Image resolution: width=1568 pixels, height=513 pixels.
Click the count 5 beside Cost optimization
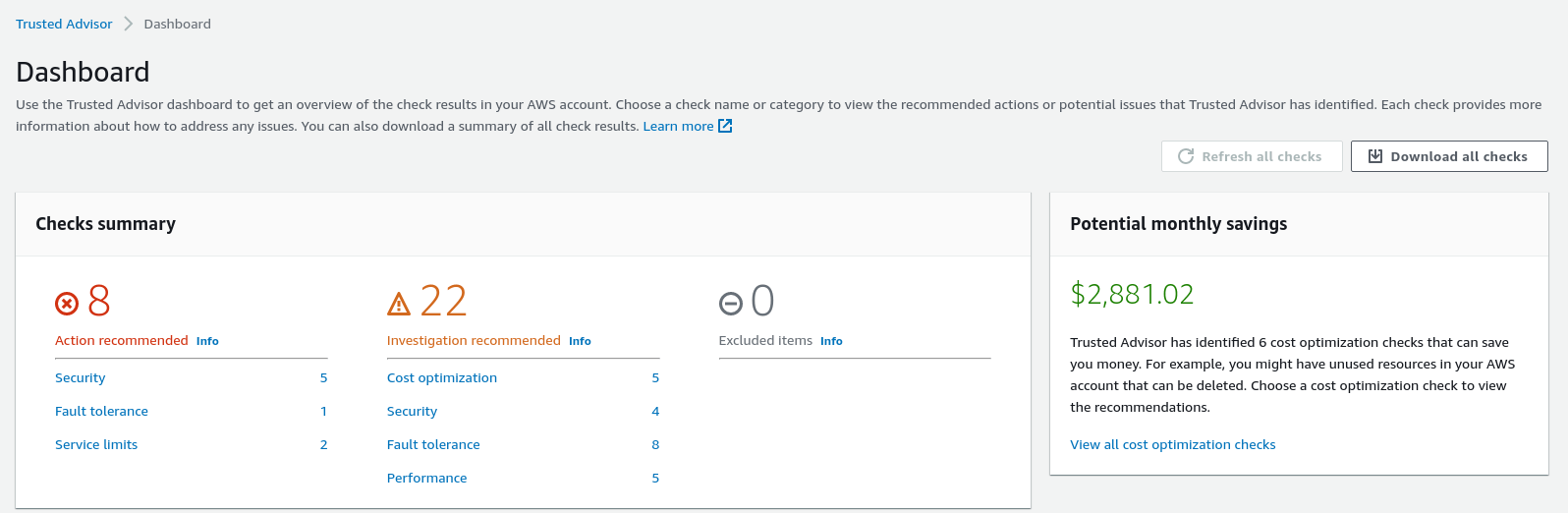655,377
